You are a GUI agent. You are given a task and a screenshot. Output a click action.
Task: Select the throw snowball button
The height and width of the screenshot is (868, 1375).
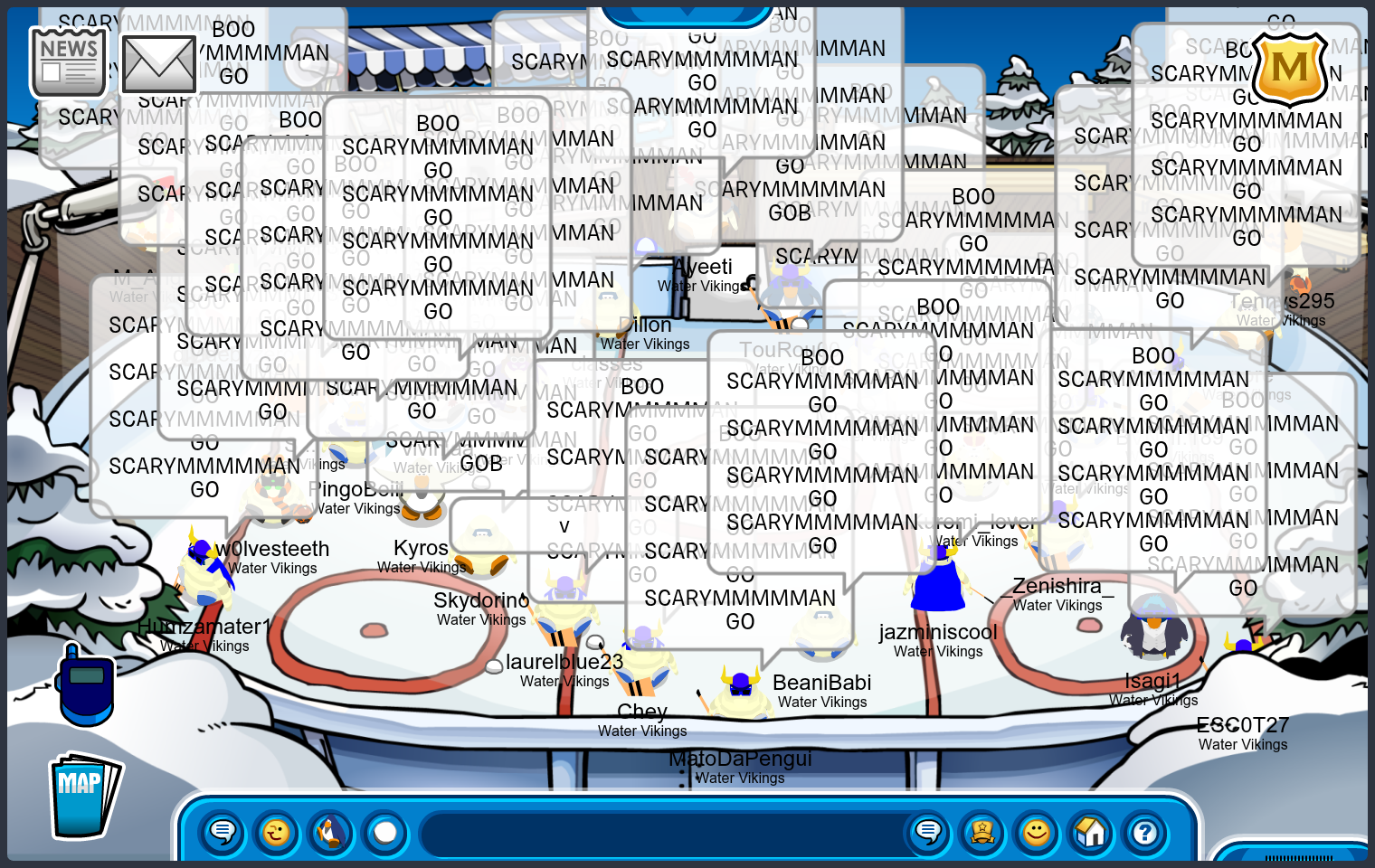point(385,832)
